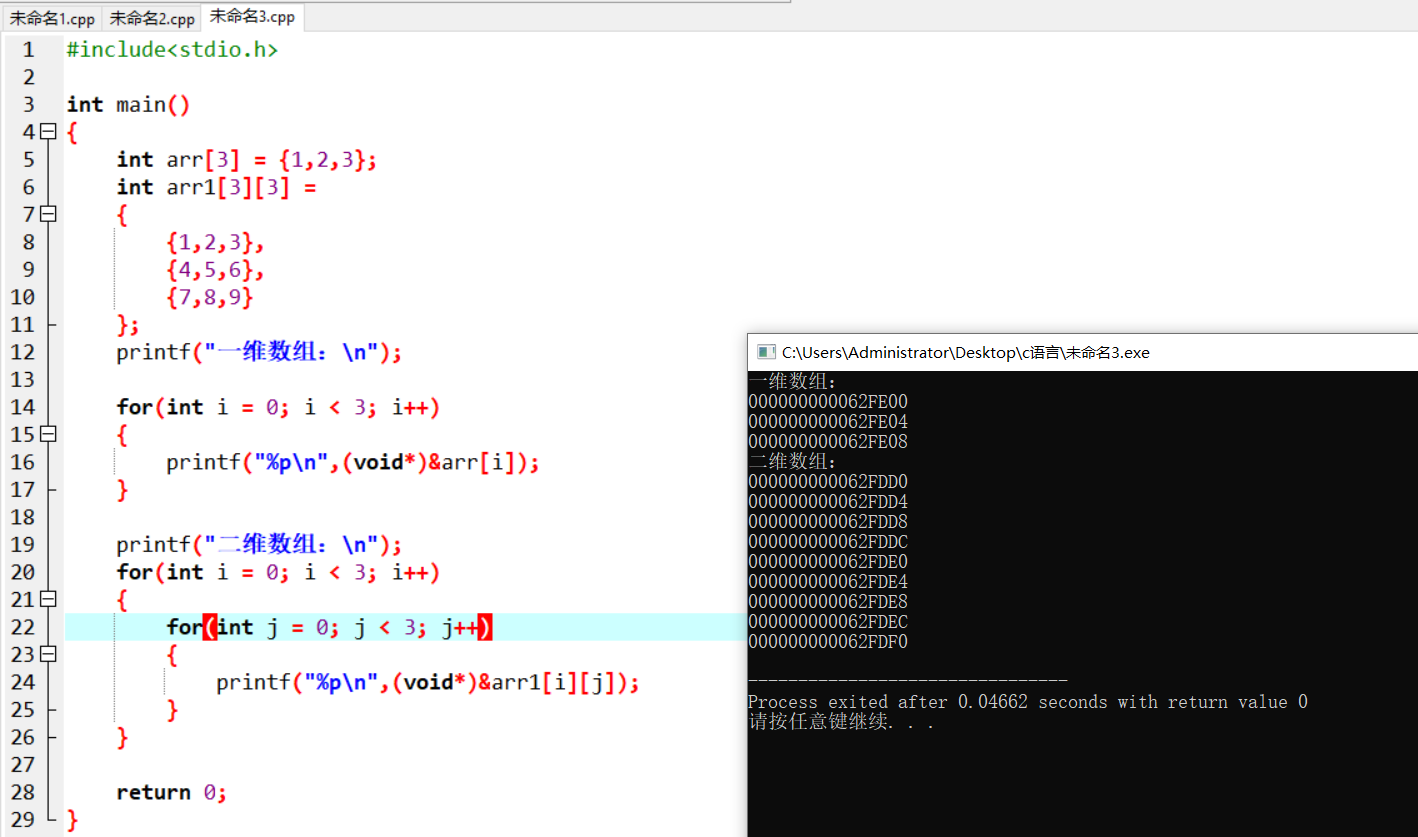
Task: Click console address 000000000062FDD0
Action: click(828, 481)
